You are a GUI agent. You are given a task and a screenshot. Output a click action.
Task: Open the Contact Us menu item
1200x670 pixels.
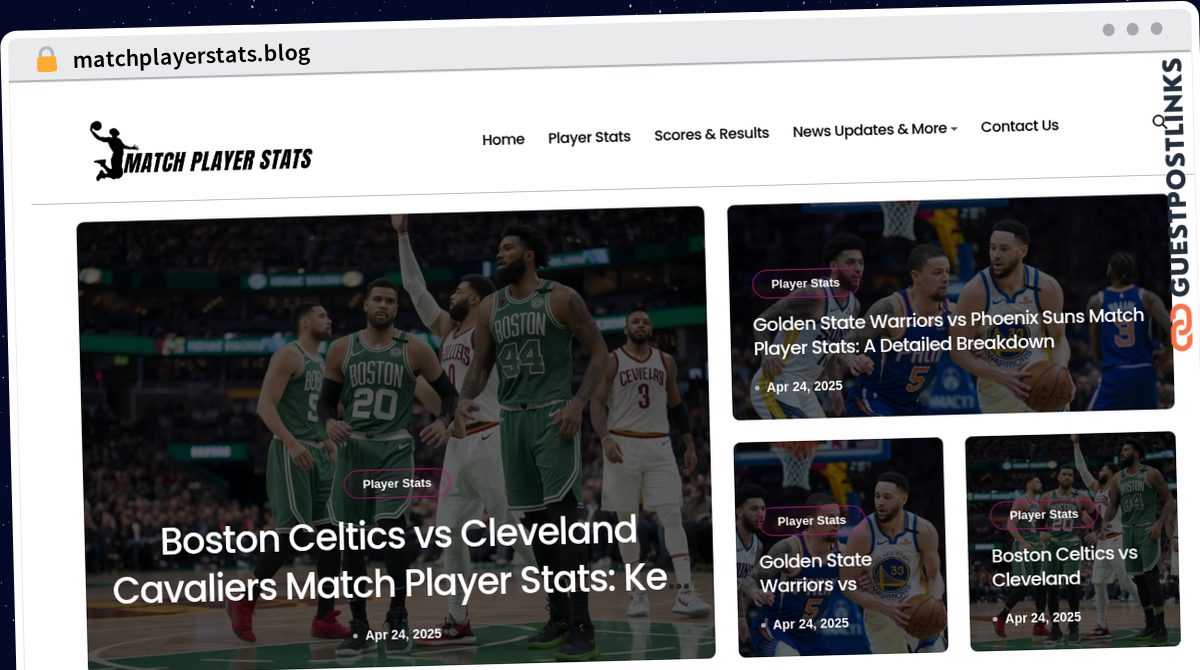pos(1019,126)
